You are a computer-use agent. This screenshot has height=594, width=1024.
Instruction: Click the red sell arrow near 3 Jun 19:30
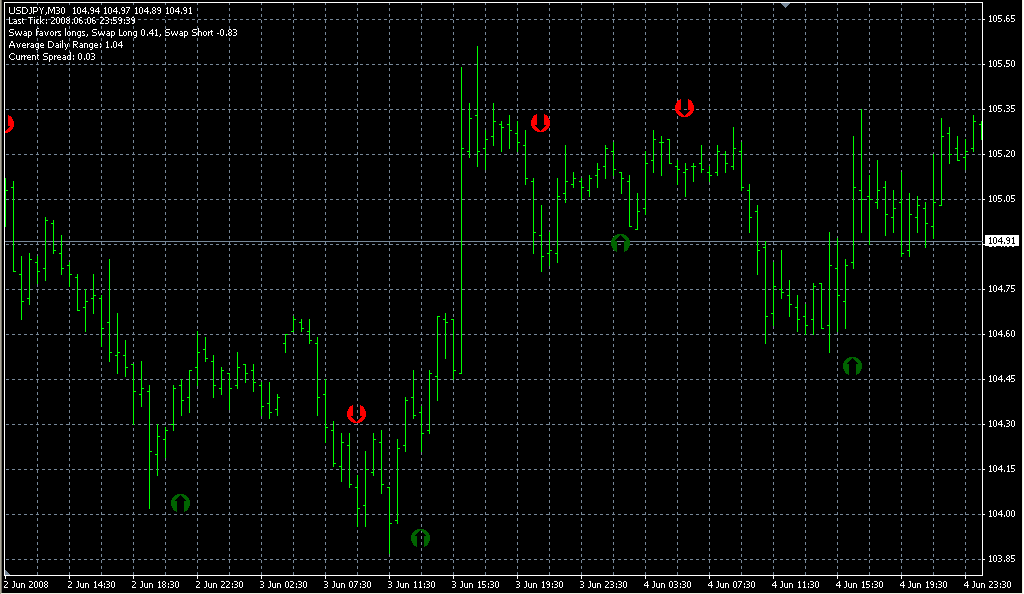coord(540,122)
